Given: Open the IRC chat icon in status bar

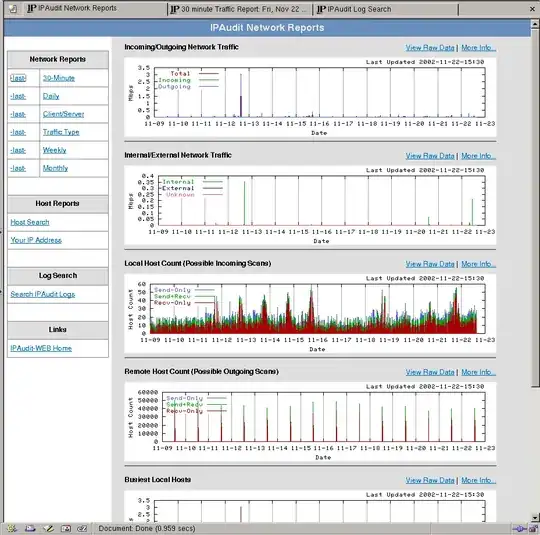Looking at the screenshot, I should pos(82,528).
